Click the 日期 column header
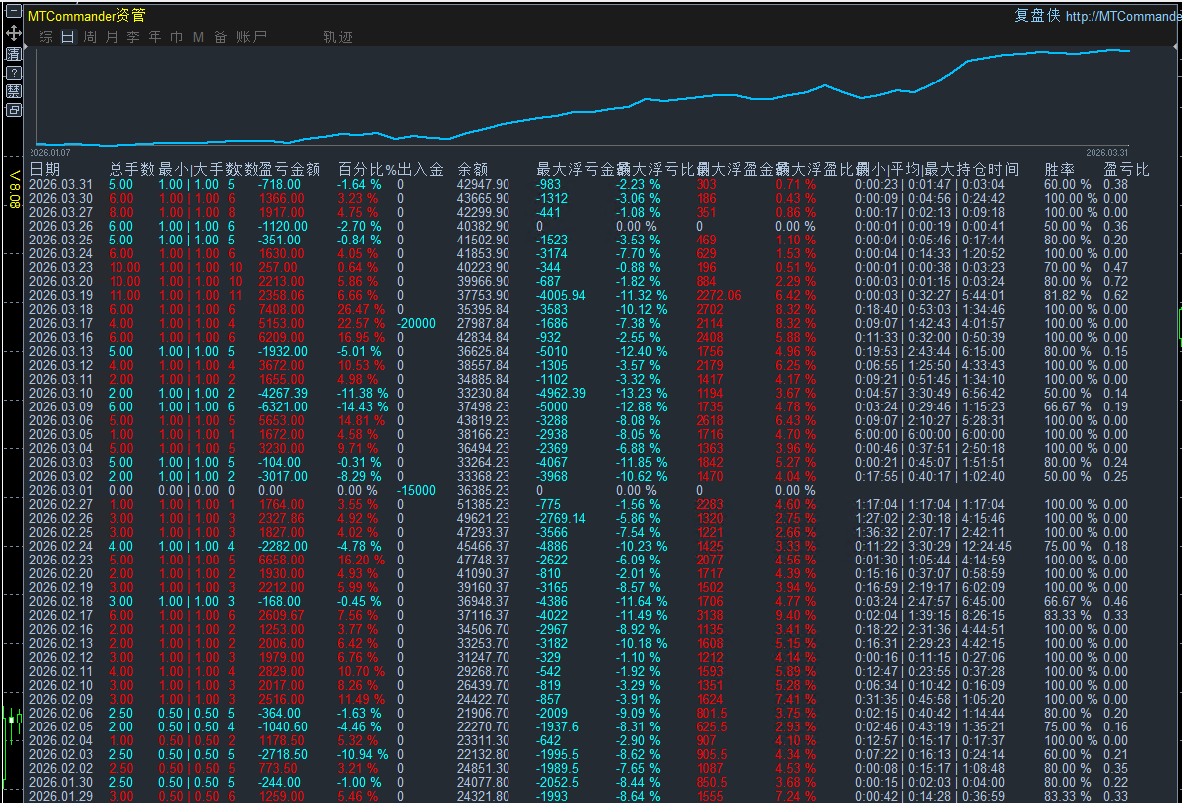This screenshot has width=1182, height=803. coord(45,169)
